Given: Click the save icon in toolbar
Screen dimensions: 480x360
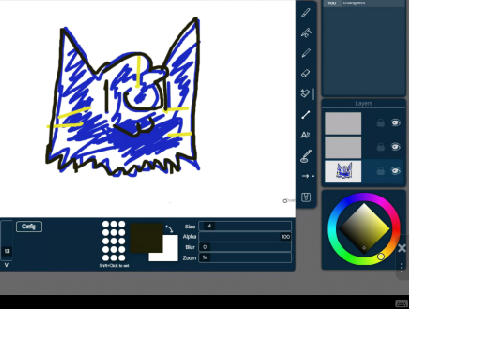Looking at the screenshot, I should (x=306, y=197).
